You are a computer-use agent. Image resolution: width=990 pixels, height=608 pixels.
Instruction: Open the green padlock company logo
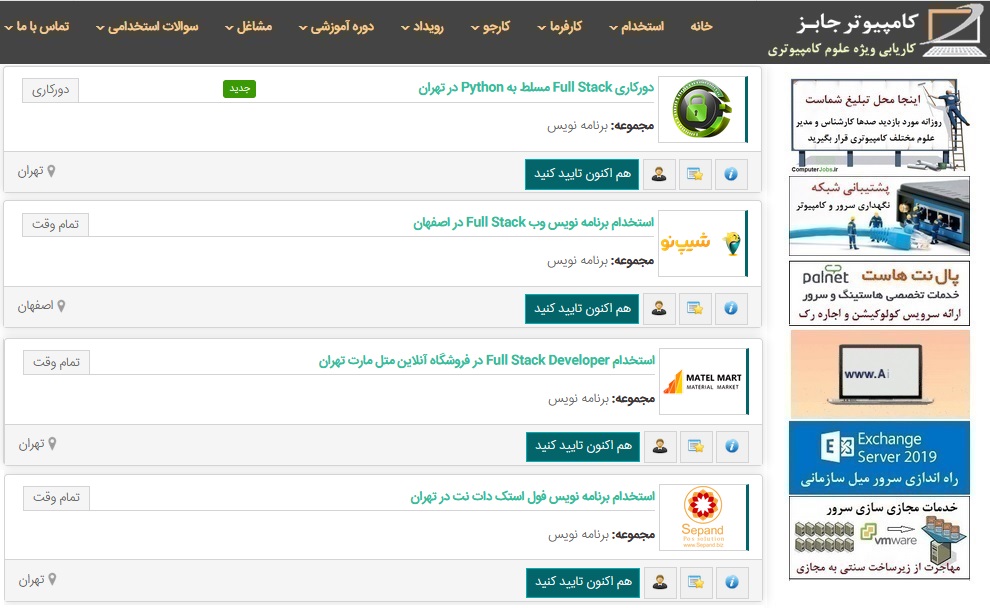pos(702,110)
